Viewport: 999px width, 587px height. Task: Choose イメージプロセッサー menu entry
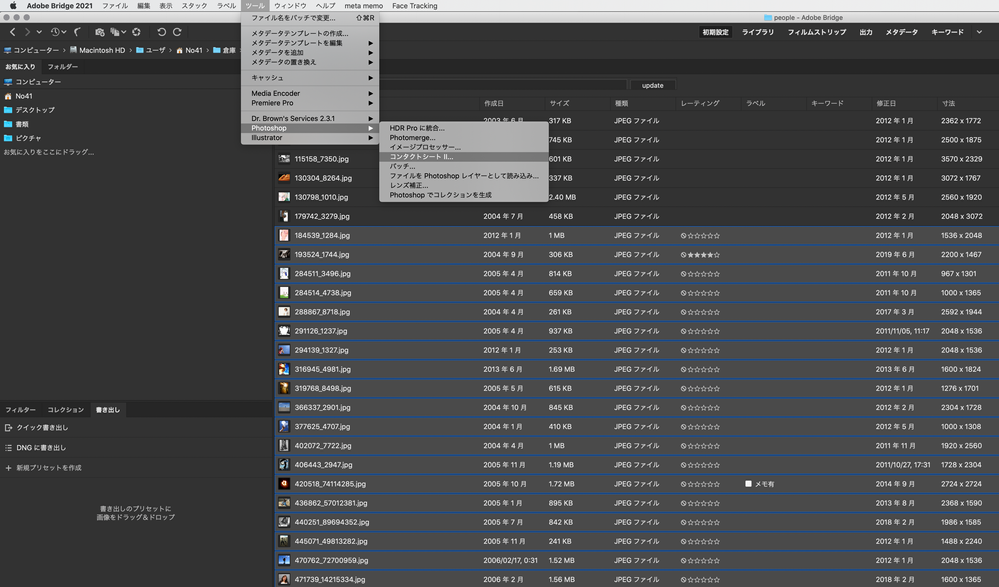pyautogui.click(x=464, y=147)
